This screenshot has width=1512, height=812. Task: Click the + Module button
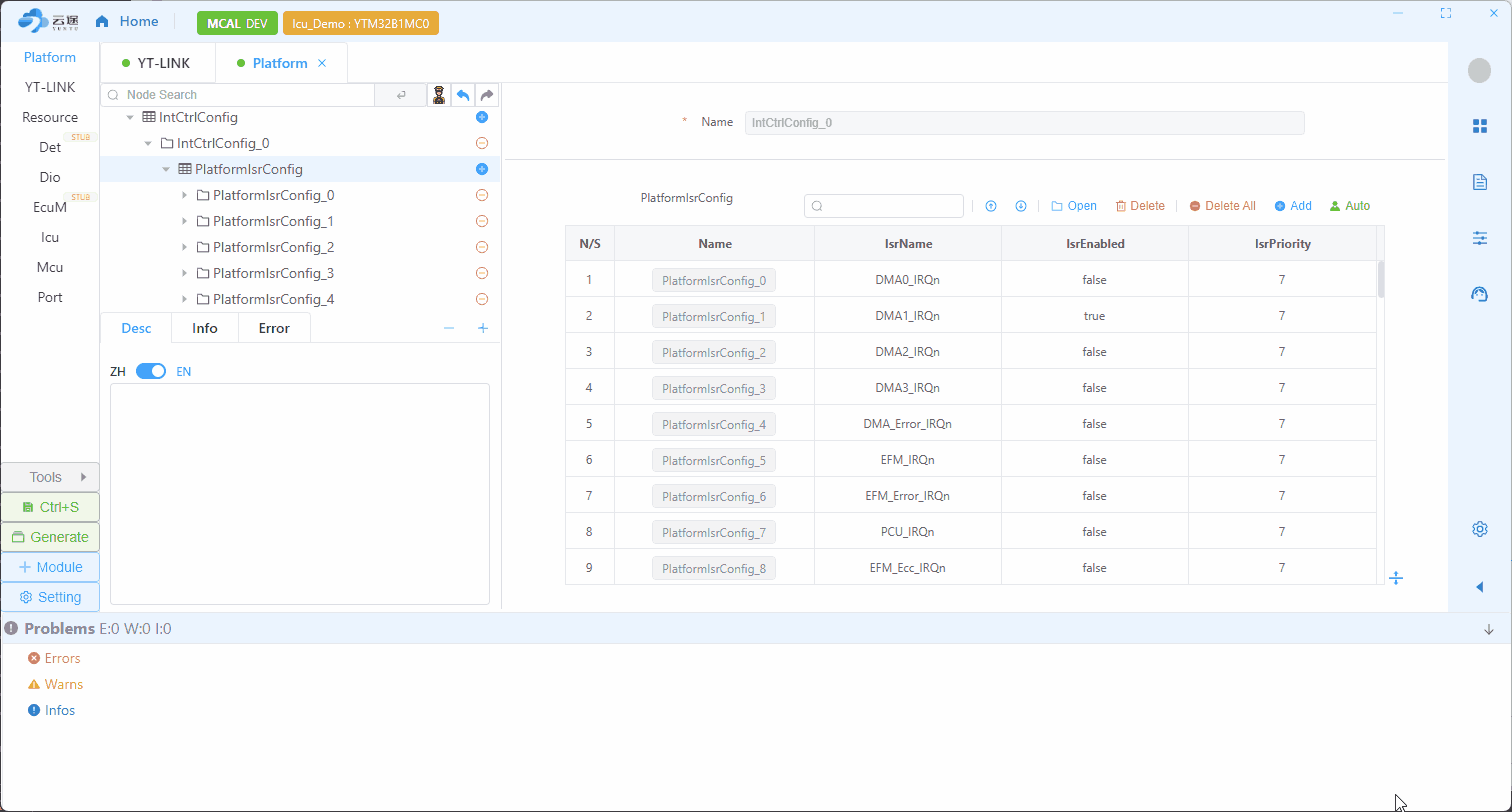tap(50, 567)
